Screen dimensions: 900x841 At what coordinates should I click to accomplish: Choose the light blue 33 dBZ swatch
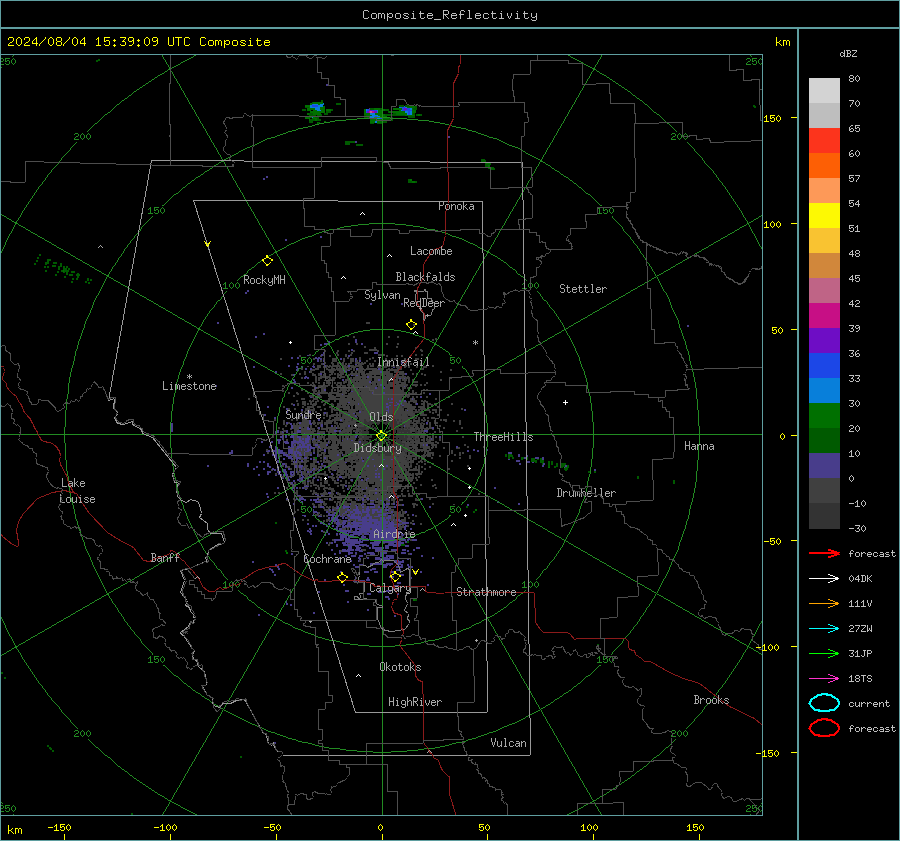(x=824, y=390)
